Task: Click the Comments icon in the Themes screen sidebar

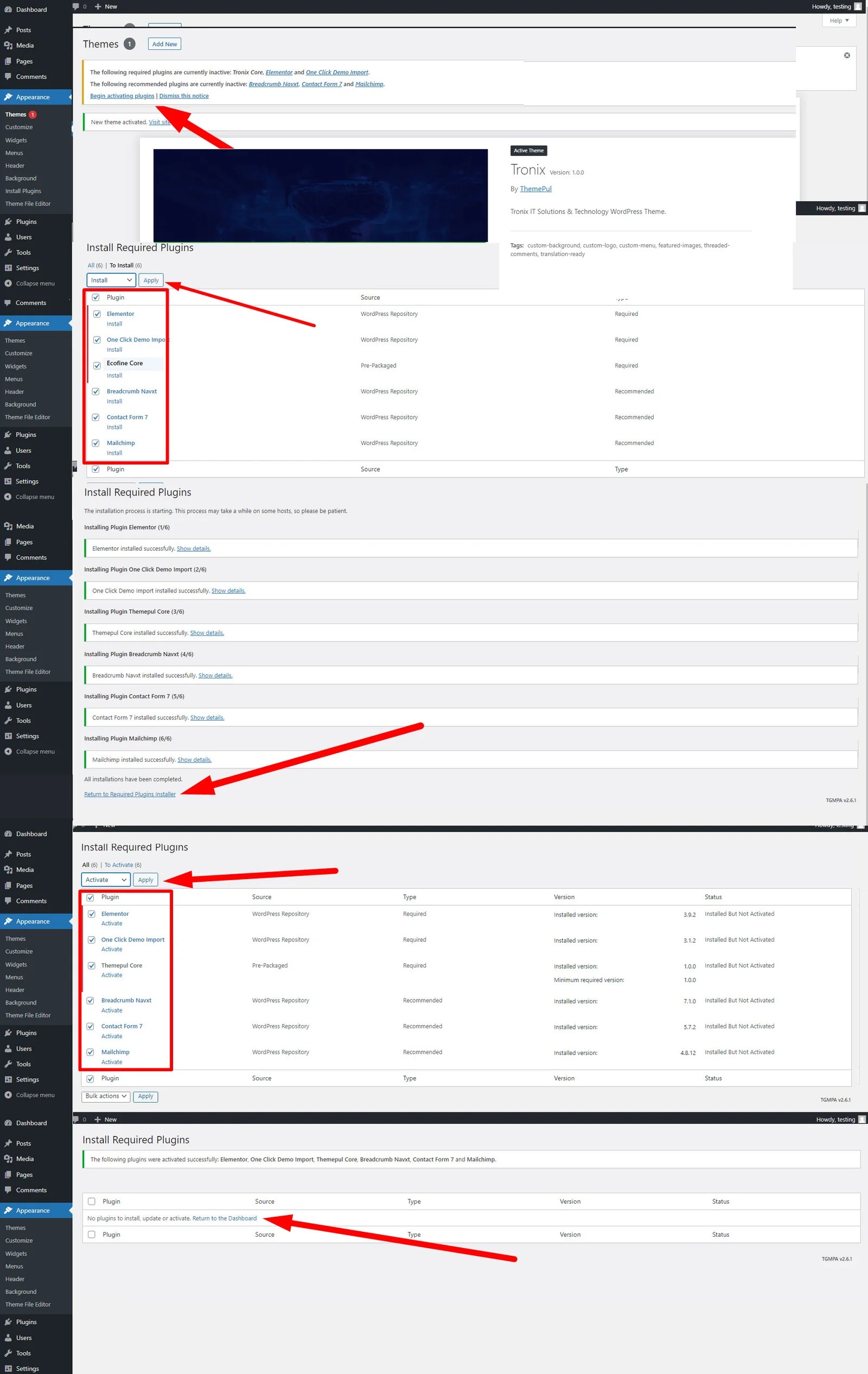Action: (x=8, y=77)
